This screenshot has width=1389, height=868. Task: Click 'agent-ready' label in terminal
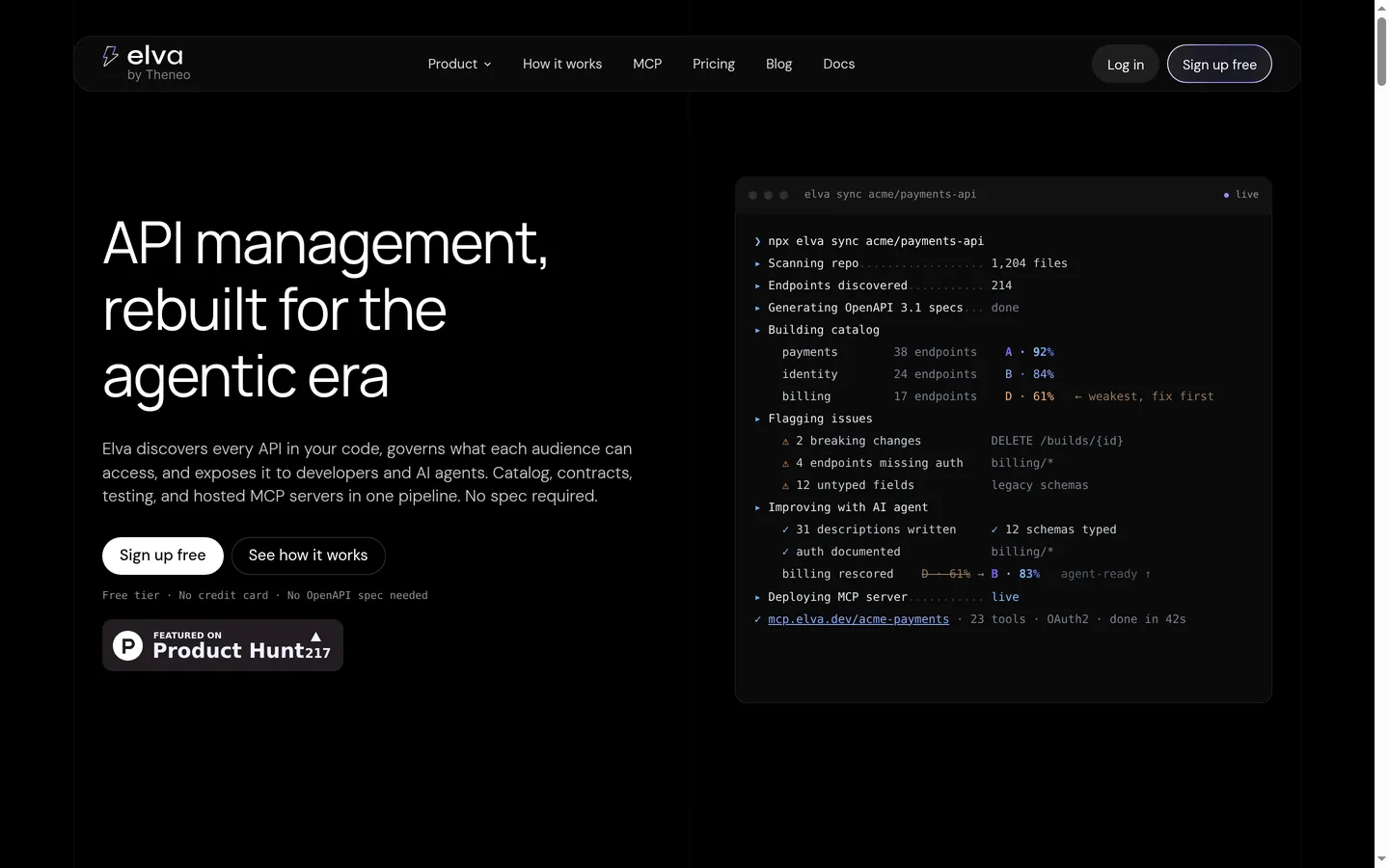[x=1105, y=574]
